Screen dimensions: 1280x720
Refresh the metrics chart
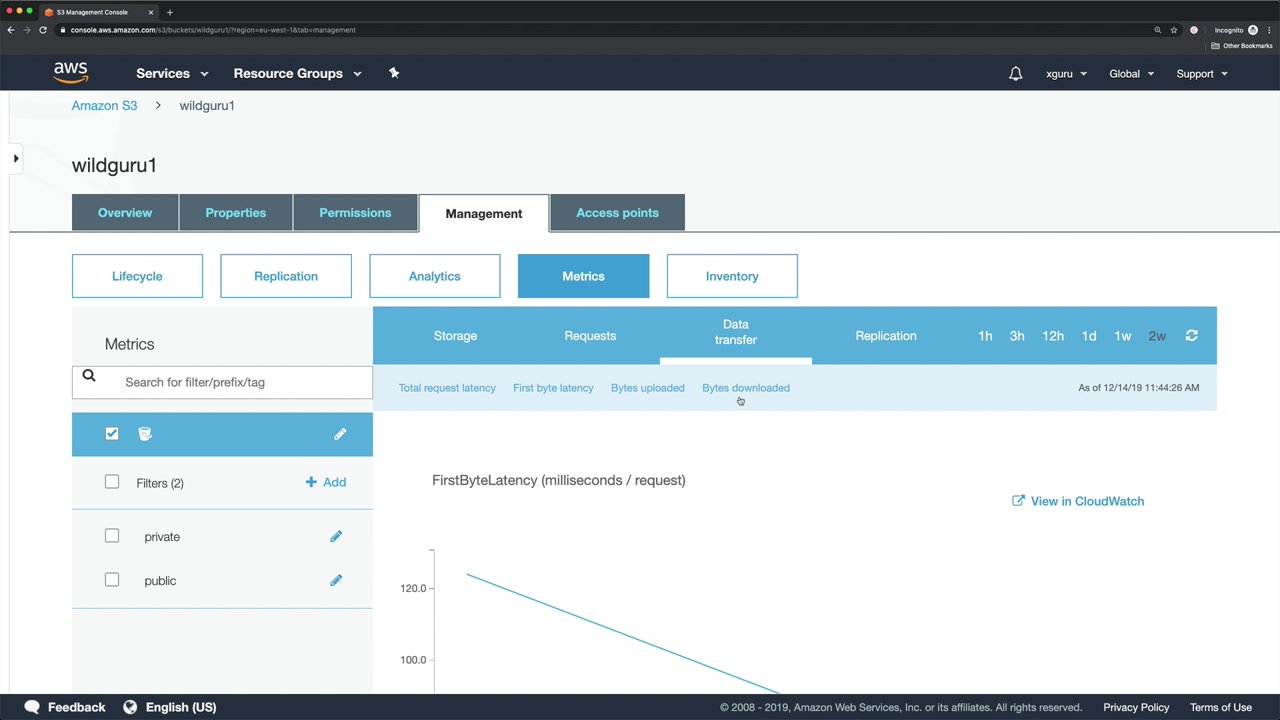[x=1191, y=336]
